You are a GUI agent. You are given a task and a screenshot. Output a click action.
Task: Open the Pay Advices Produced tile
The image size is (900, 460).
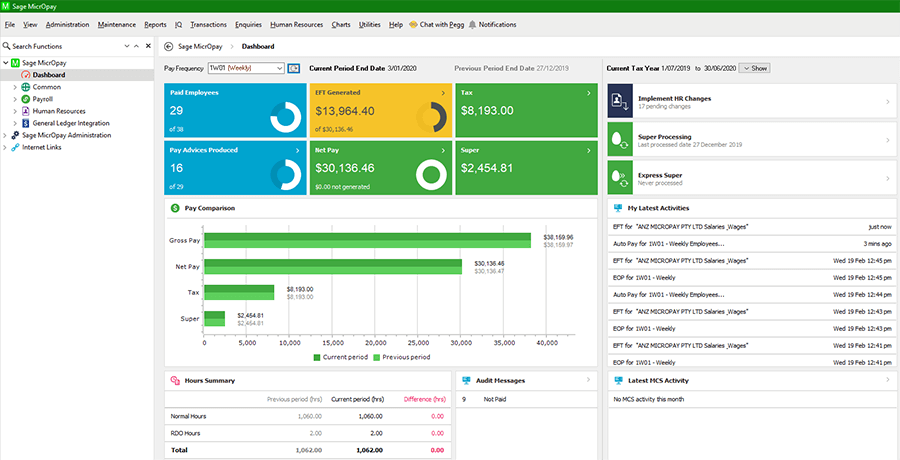coord(235,168)
